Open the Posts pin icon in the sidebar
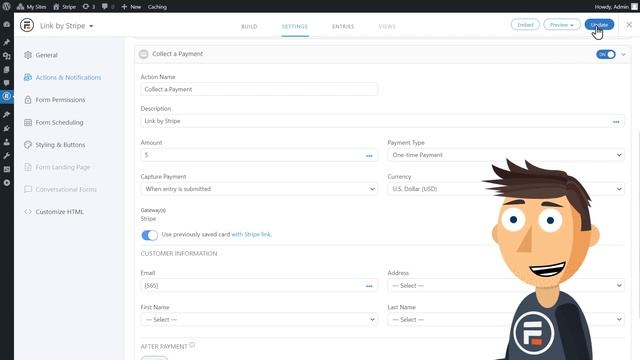Screen dimensions: 640x360 [x=7, y=42]
